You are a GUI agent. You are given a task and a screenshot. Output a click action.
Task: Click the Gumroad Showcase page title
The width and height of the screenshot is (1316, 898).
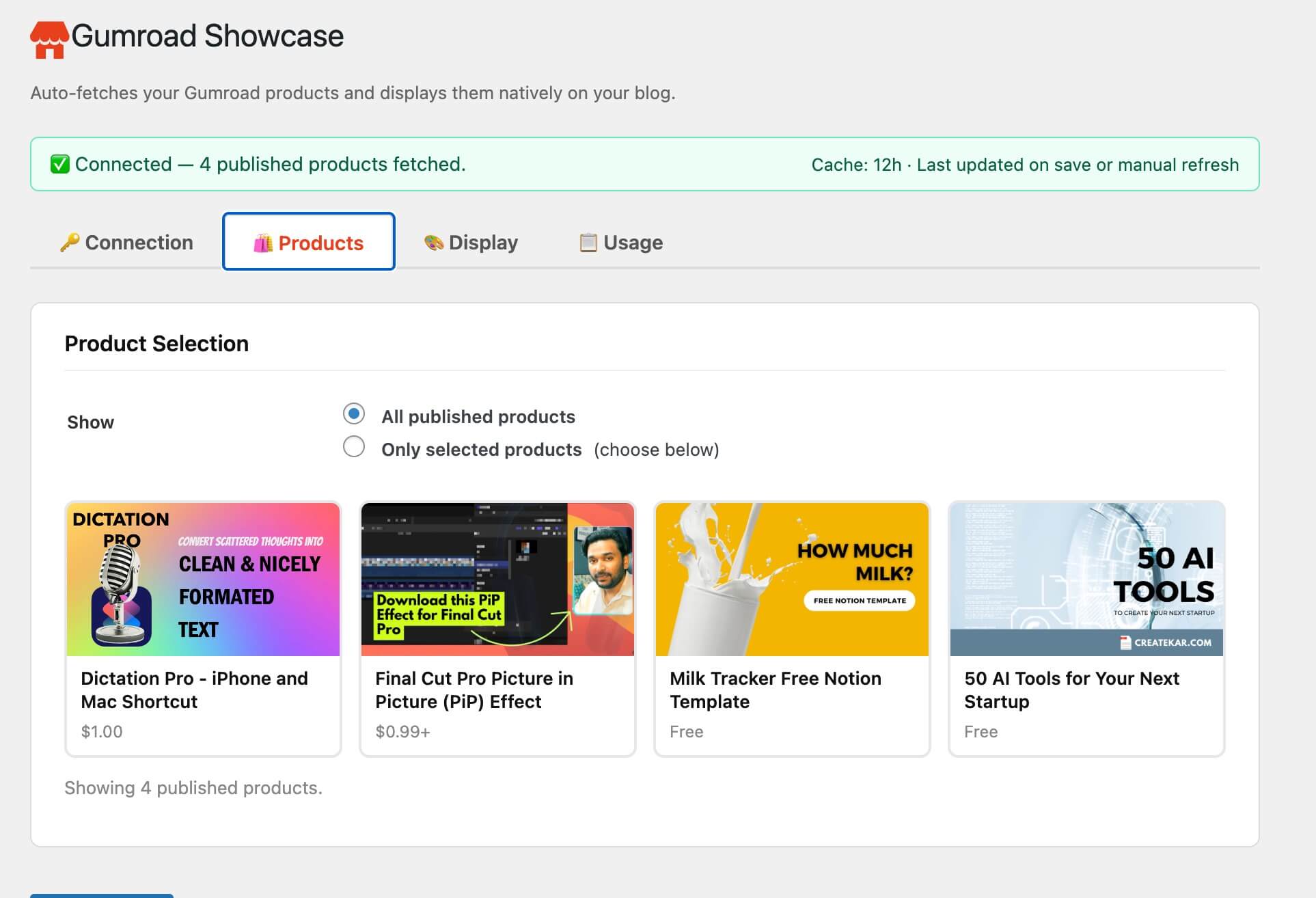[208, 36]
